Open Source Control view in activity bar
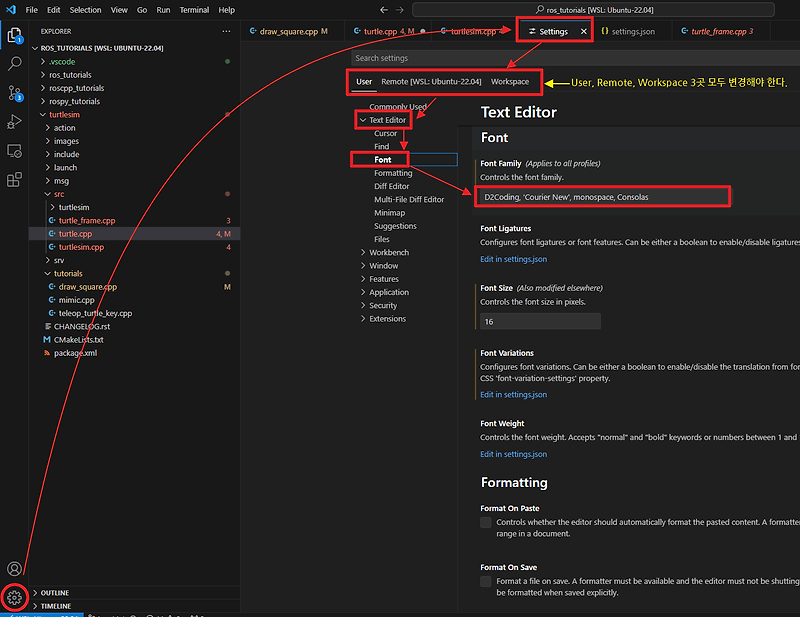Image resolution: width=800 pixels, height=617 pixels. pyautogui.click(x=15, y=93)
